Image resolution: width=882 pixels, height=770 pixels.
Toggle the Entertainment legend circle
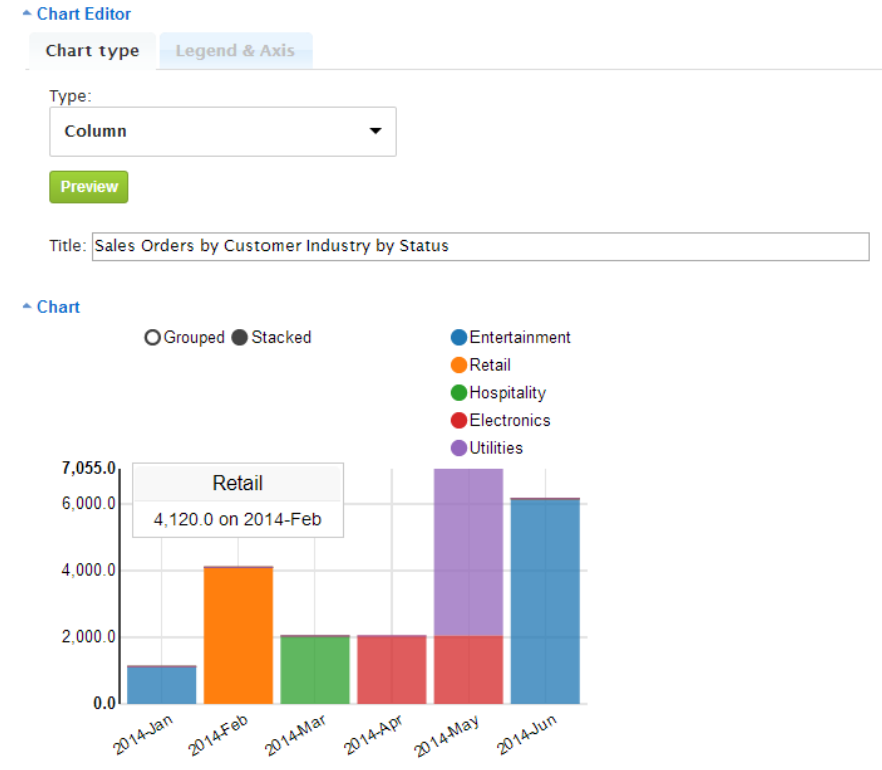click(x=458, y=337)
